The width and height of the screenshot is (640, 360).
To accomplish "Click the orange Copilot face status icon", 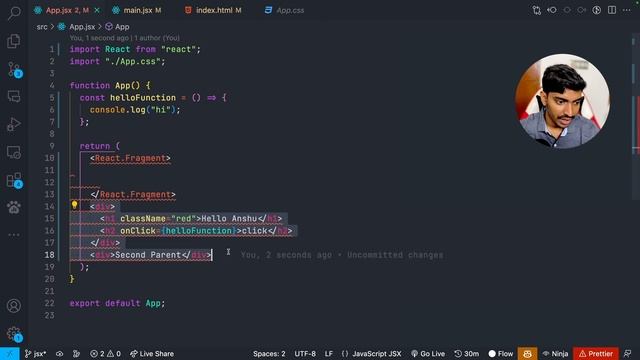I will point(527,353).
